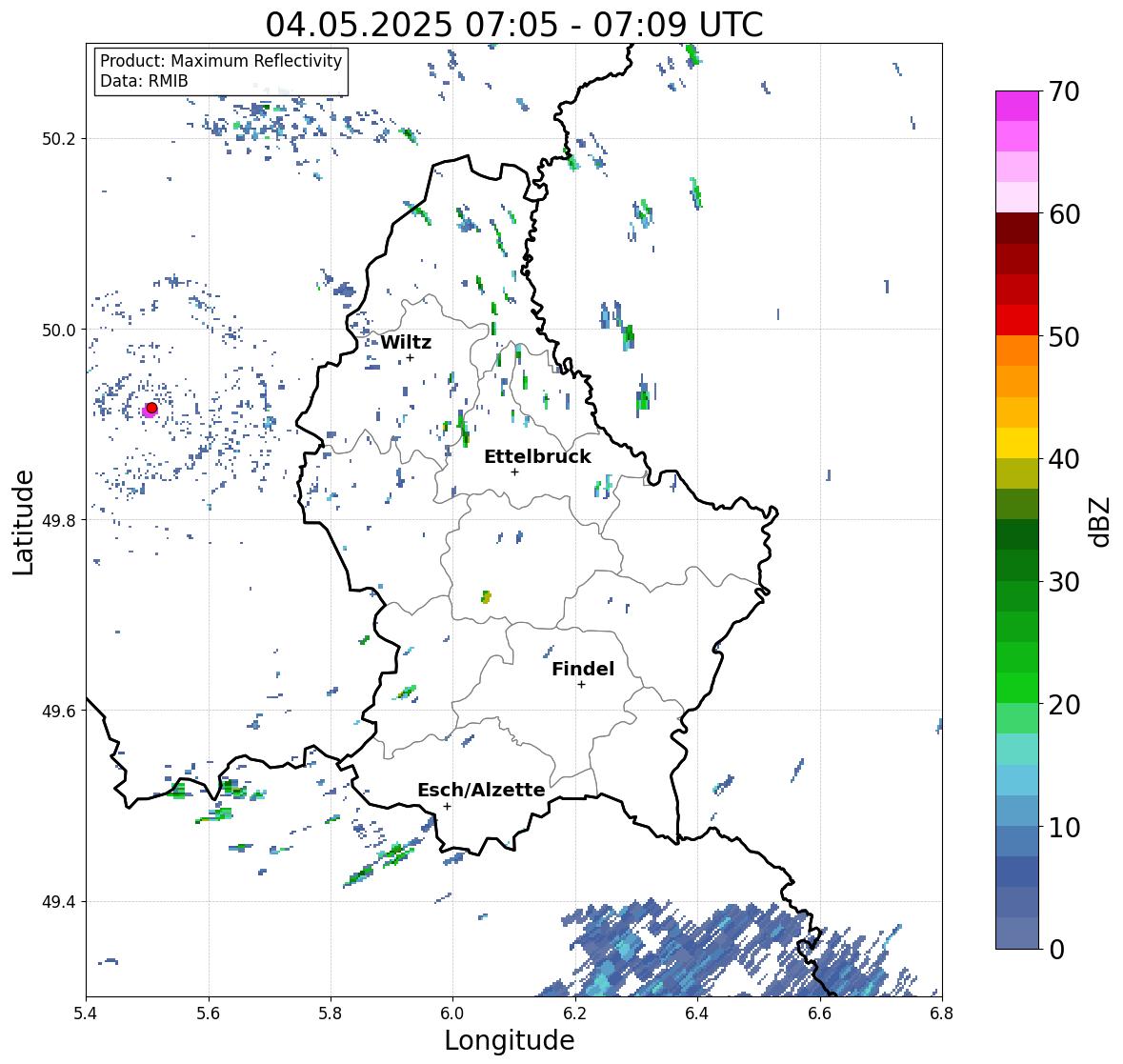
Task: Select the plus marker below Ettelbruck
Action: 514,472
